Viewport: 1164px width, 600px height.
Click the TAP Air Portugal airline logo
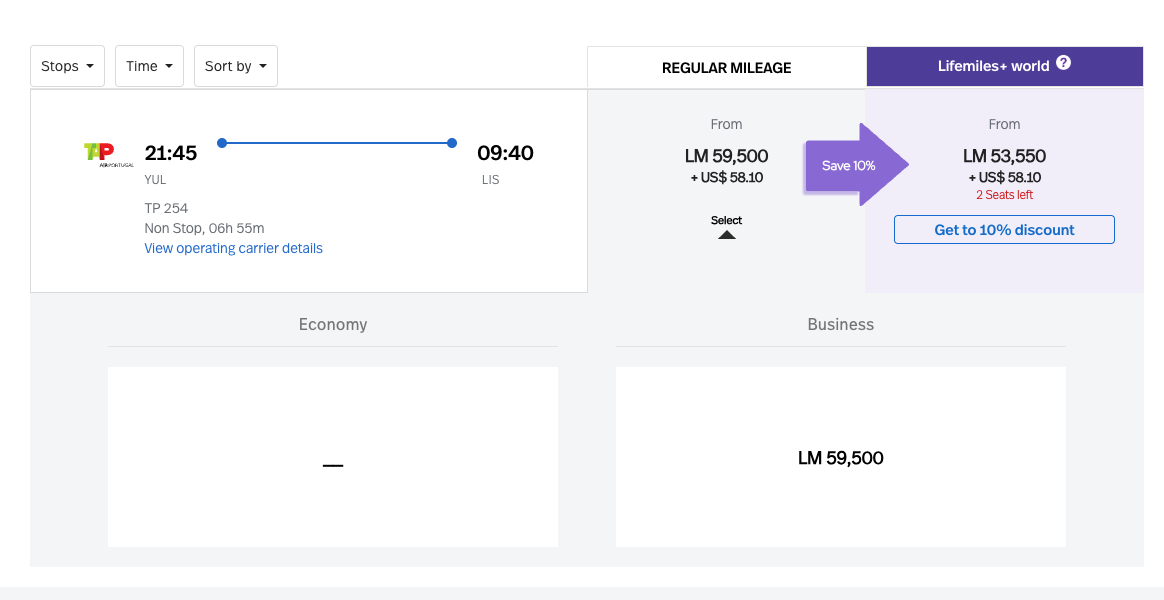pos(108,154)
